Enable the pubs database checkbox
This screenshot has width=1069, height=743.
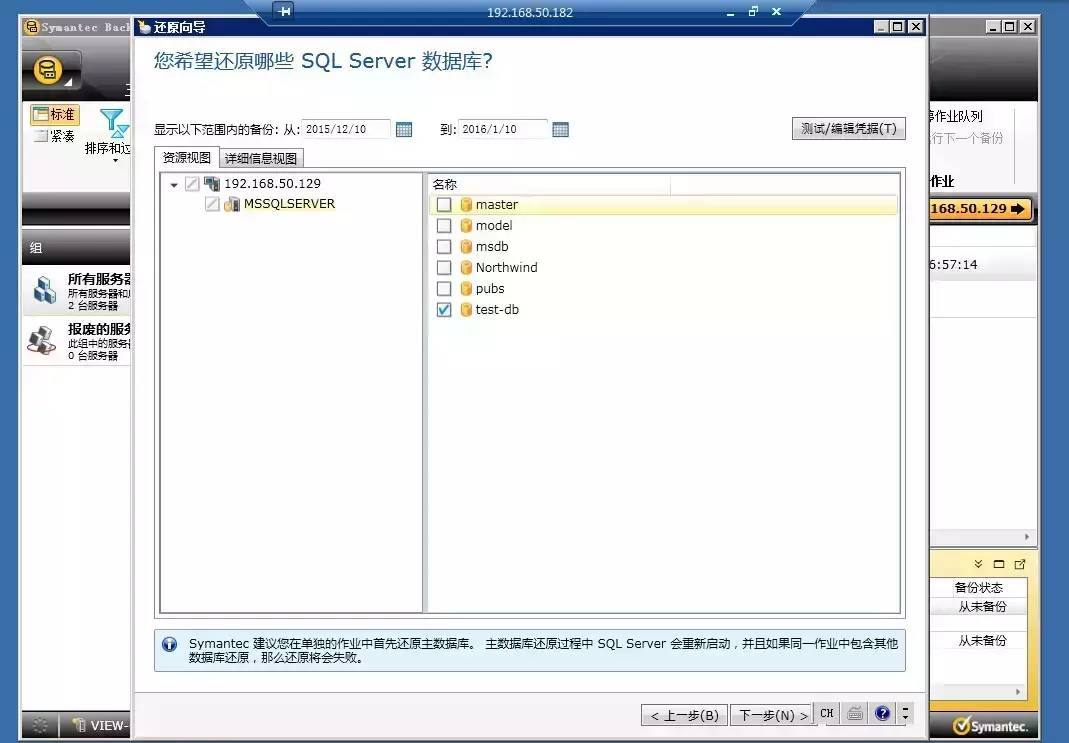point(444,289)
